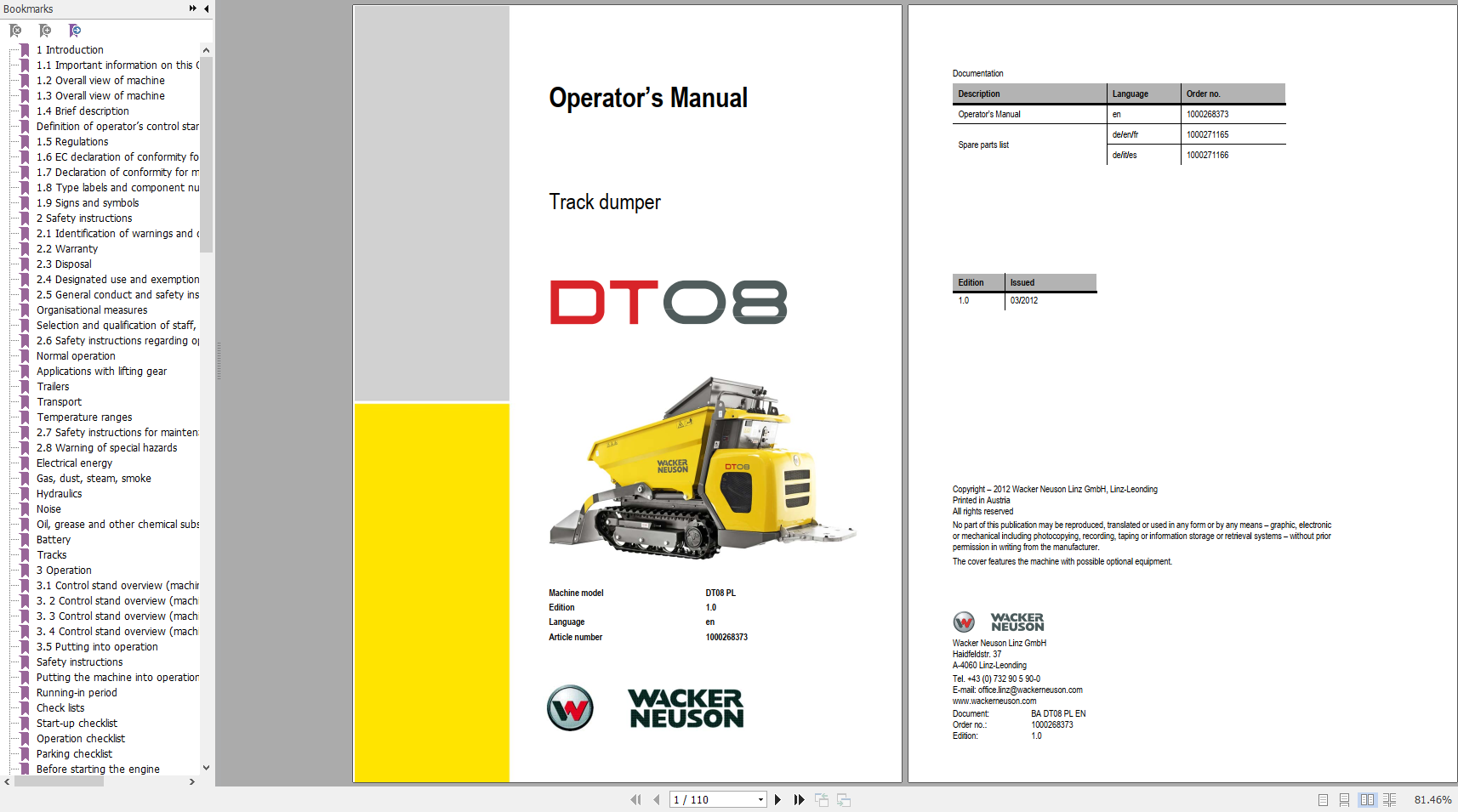Jump to the last page
This screenshot has height=812, width=1458.
(x=799, y=799)
